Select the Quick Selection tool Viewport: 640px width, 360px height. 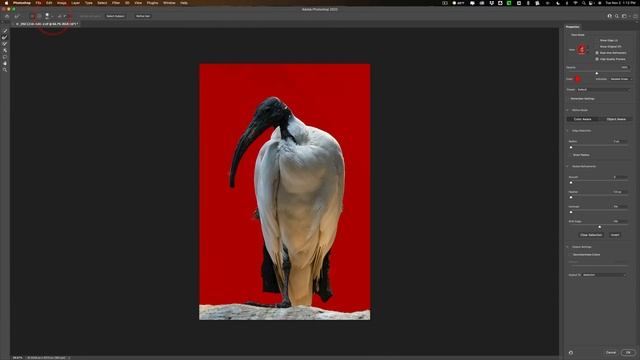coord(5,31)
